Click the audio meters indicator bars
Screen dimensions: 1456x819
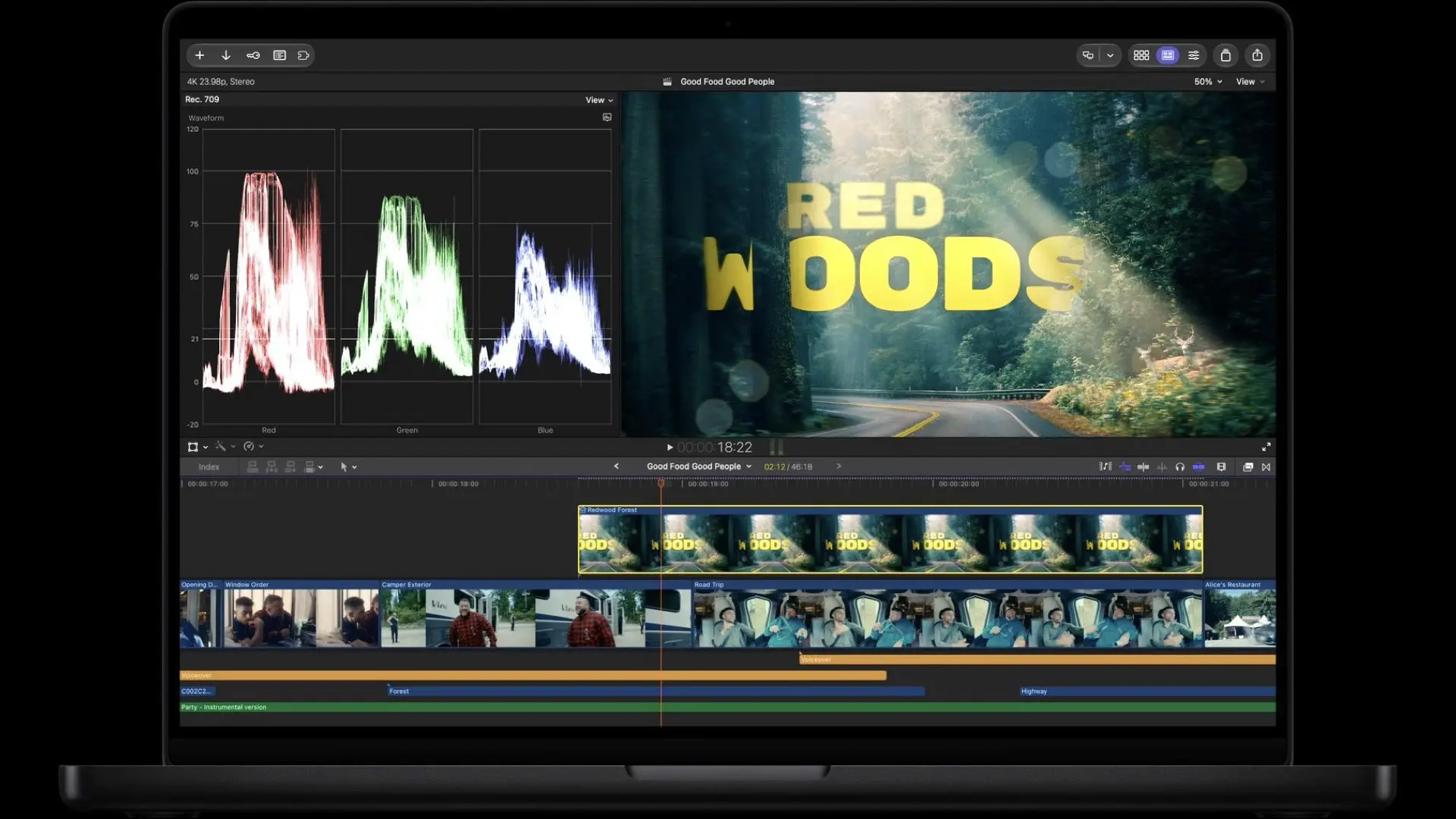pos(777,447)
